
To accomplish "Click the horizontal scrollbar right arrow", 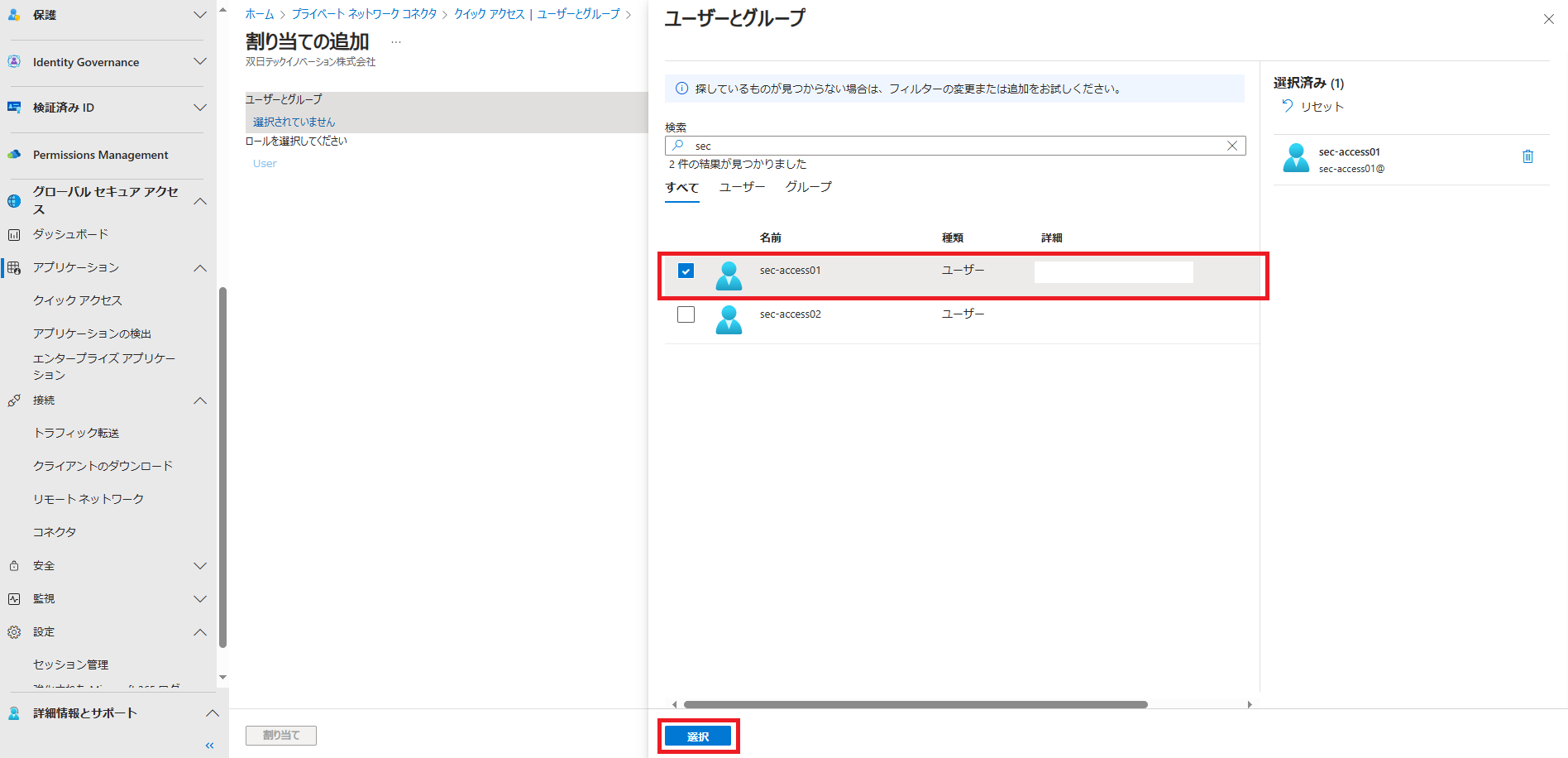I will point(1250,705).
